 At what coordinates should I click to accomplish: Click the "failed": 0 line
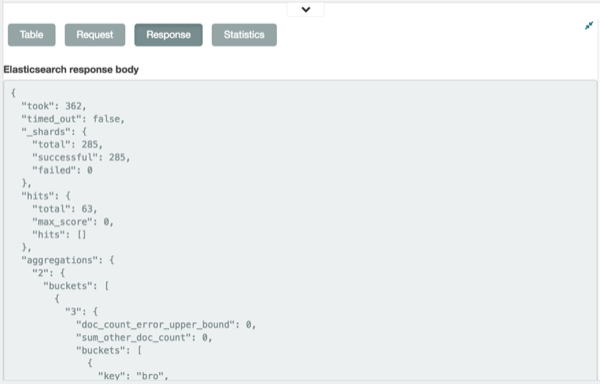click(62, 170)
